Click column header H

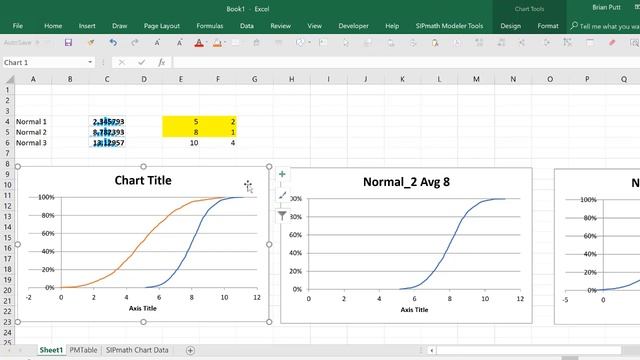pyautogui.click(x=291, y=79)
